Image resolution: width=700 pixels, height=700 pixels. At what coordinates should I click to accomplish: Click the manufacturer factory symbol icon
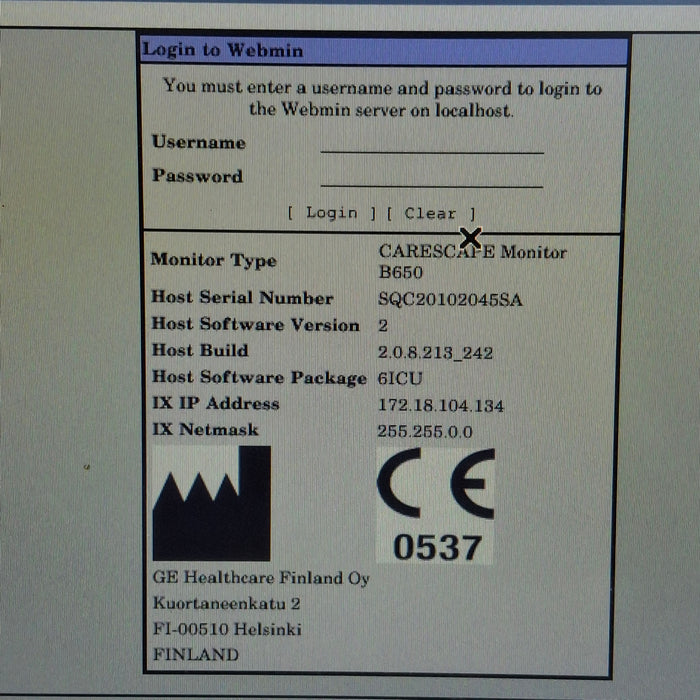click(212, 503)
